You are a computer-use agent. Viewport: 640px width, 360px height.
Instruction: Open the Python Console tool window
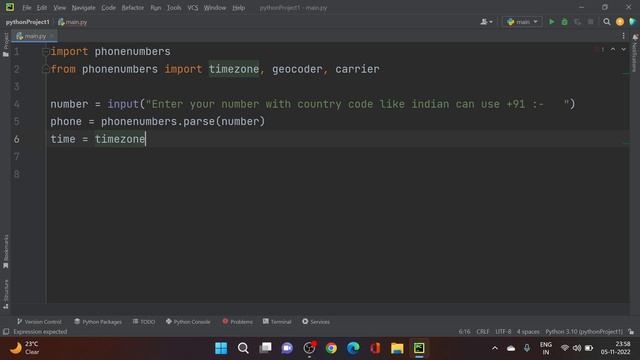pos(188,322)
